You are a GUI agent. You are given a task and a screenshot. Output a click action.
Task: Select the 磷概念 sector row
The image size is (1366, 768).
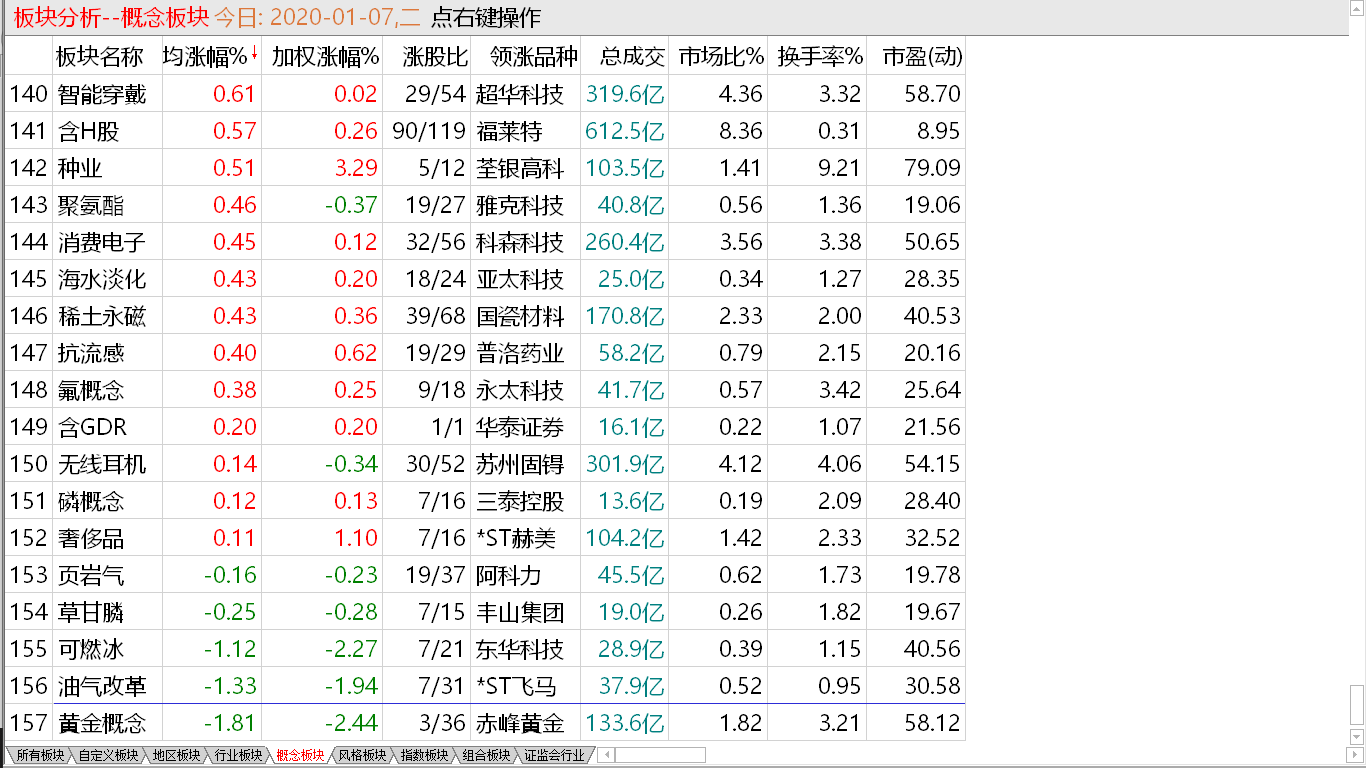485,501
